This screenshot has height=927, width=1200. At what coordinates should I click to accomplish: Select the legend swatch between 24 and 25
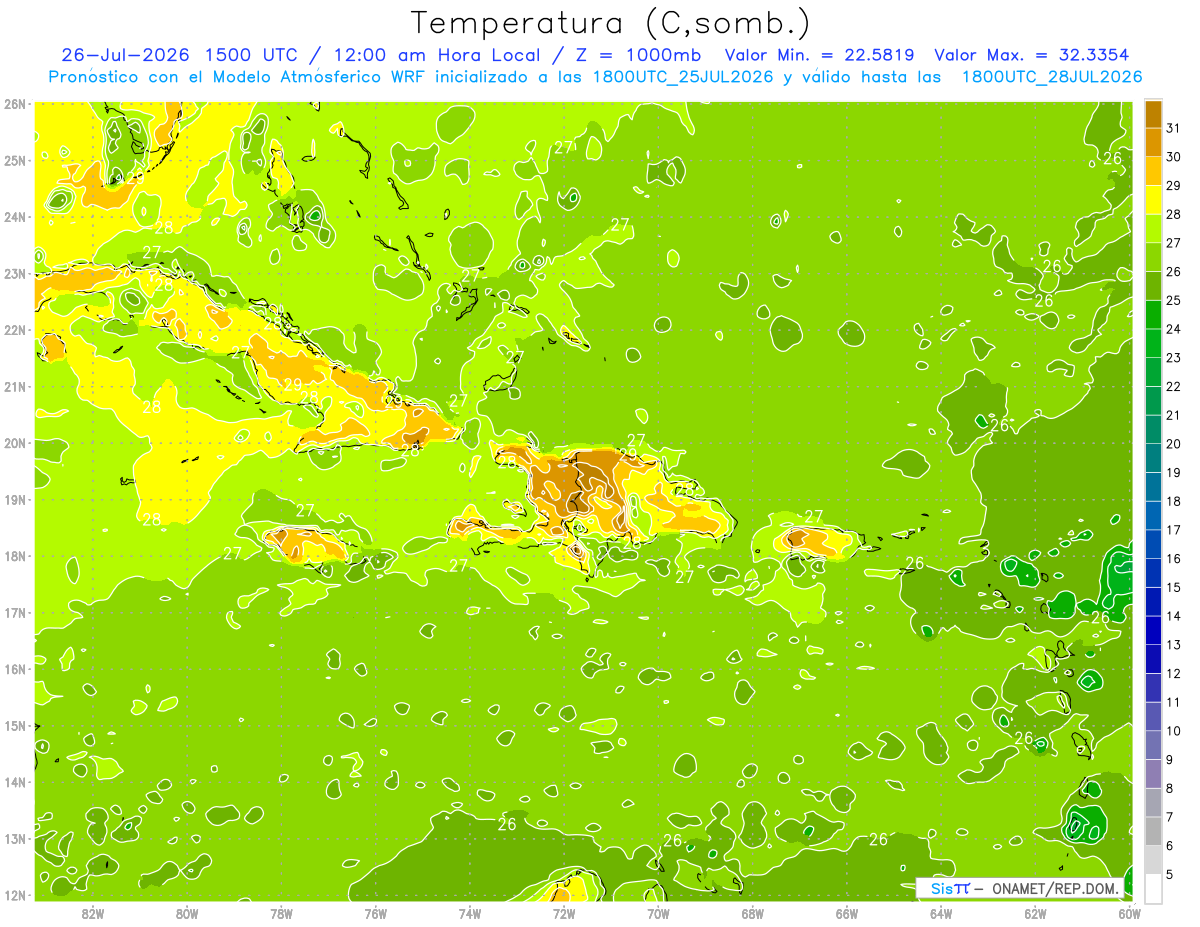[1153, 315]
